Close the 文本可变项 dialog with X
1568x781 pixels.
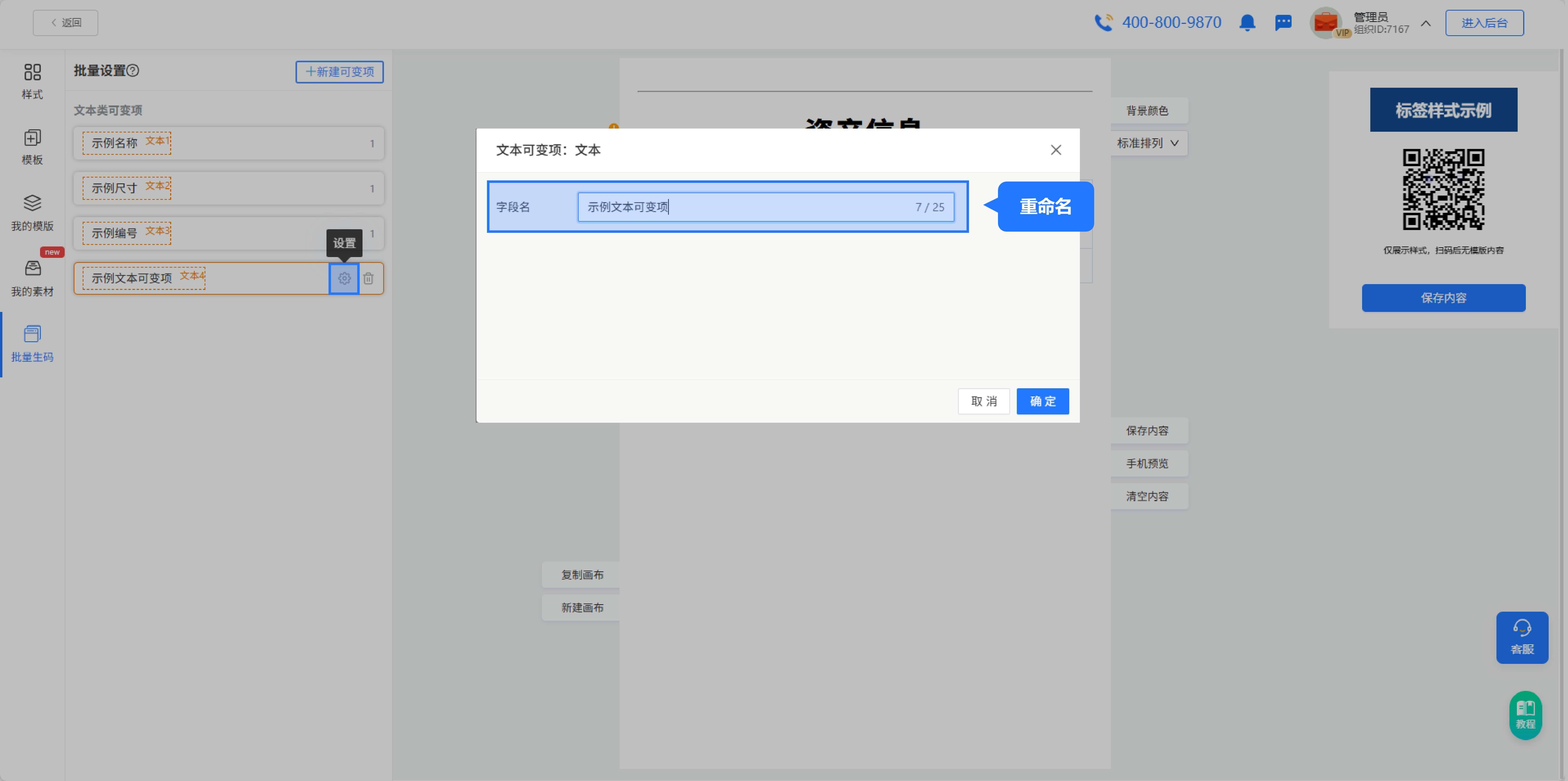(1055, 150)
